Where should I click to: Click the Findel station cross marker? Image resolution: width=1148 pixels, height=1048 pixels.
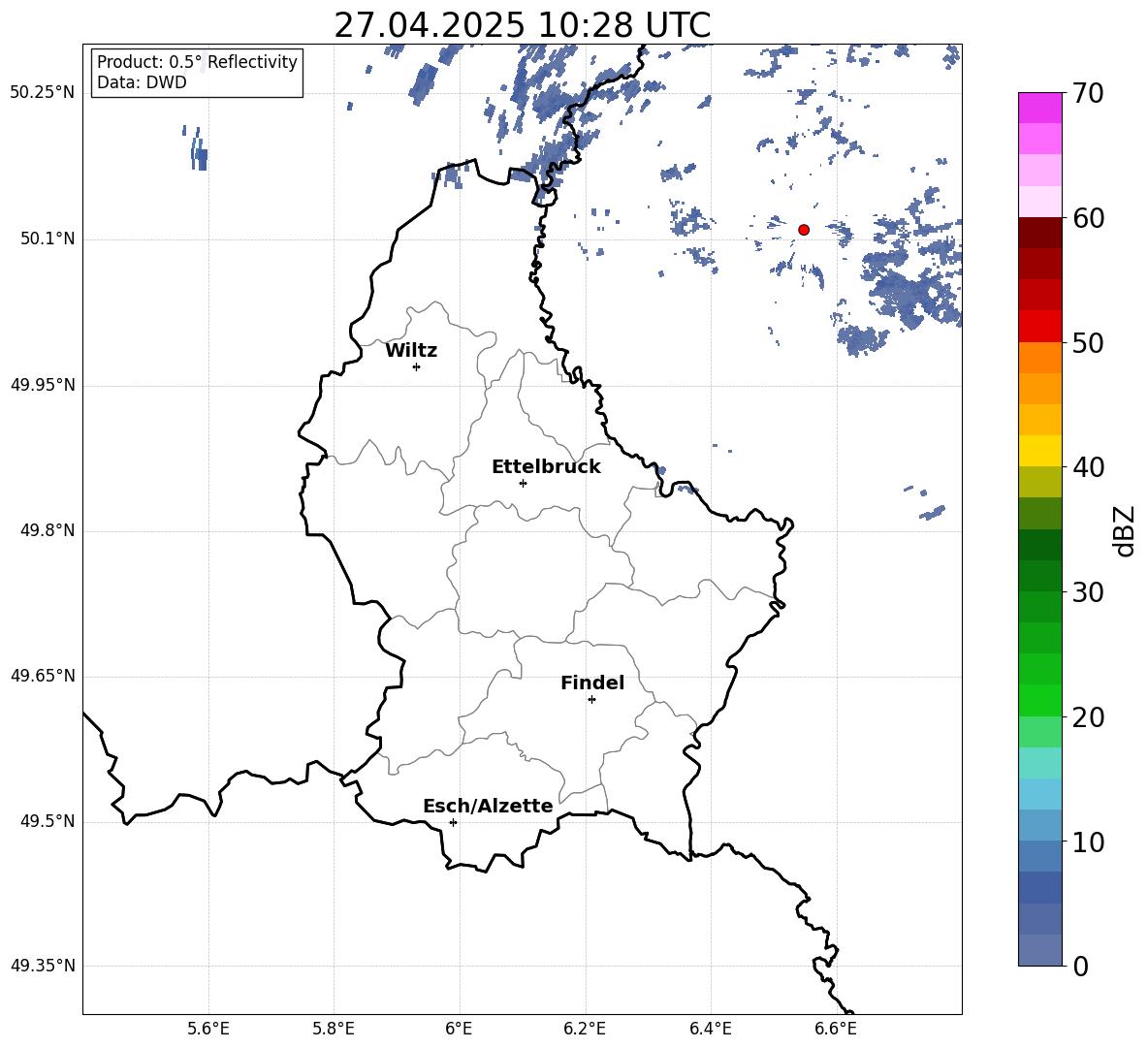591,700
